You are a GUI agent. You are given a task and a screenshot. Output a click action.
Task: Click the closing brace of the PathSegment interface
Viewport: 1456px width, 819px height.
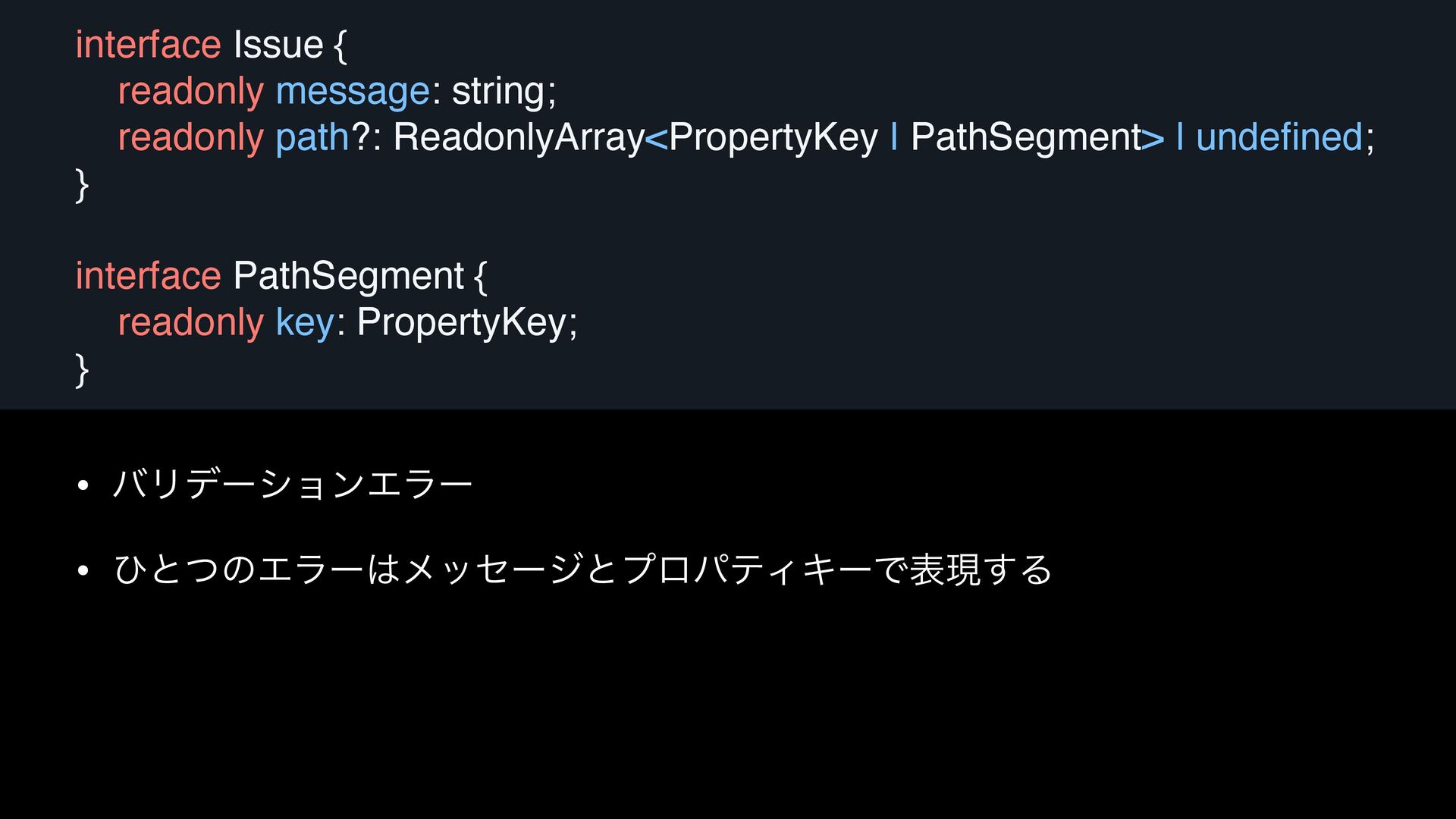tap(82, 371)
